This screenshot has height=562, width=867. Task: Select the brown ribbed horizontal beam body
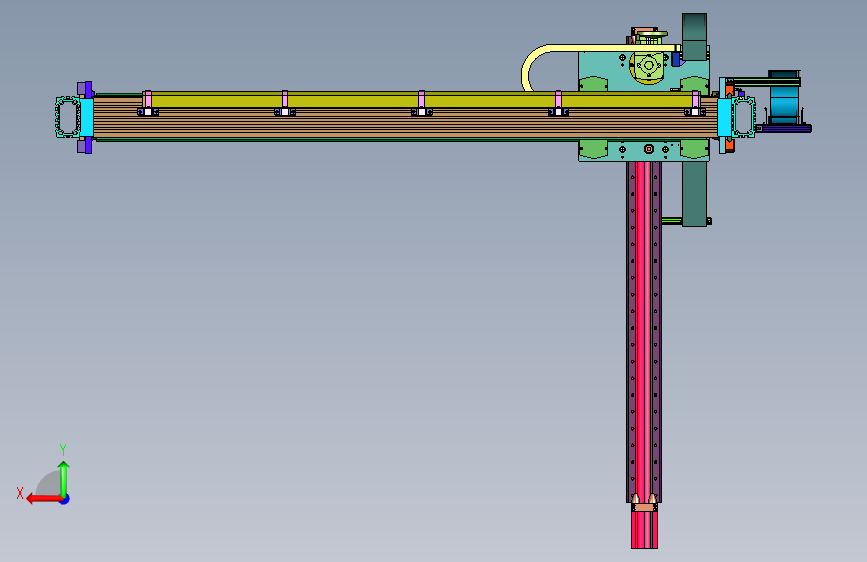tap(405, 123)
